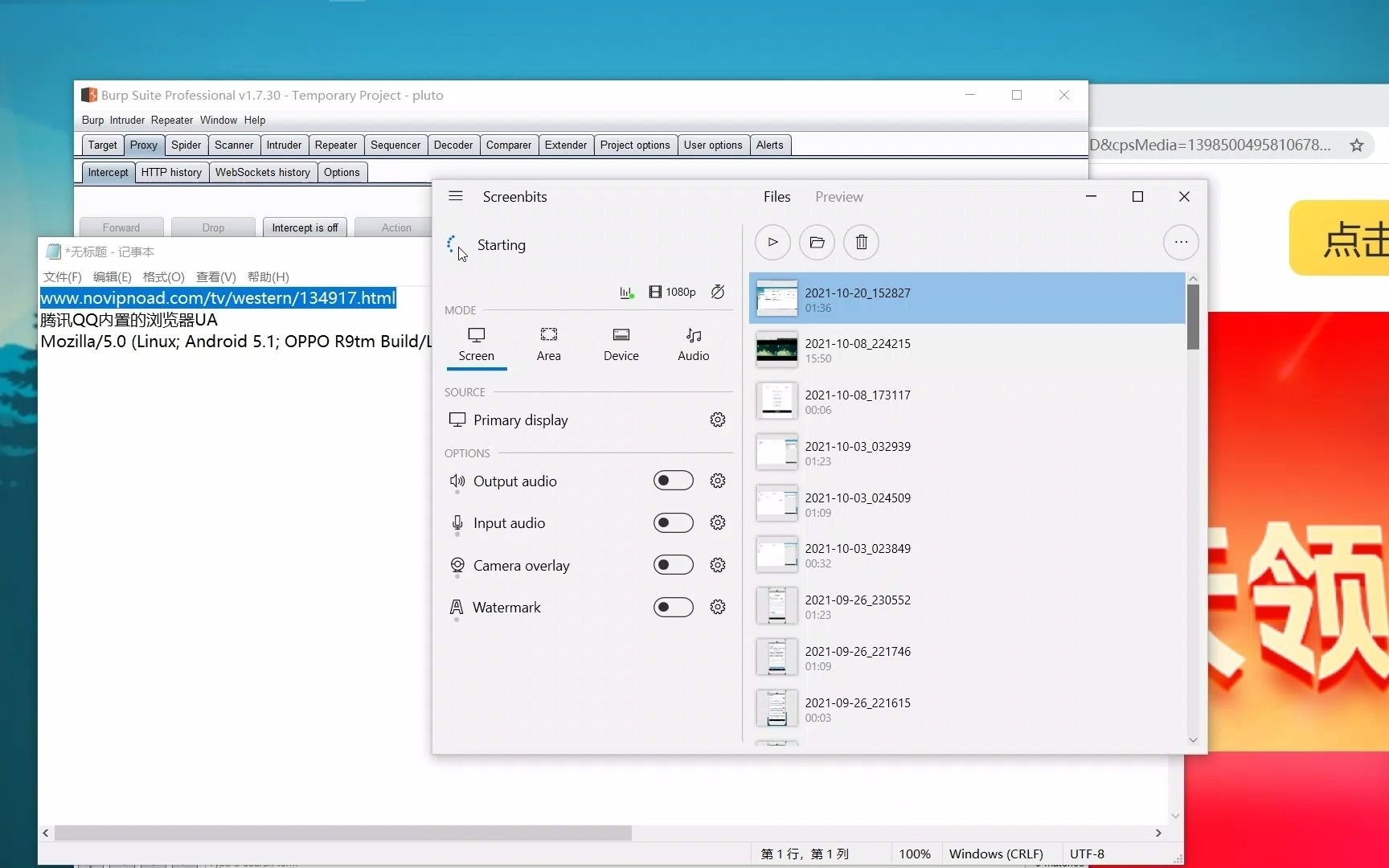Open the Repeater tab in Burp Suite
The height and width of the screenshot is (868, 1389).
coord(336,145)
